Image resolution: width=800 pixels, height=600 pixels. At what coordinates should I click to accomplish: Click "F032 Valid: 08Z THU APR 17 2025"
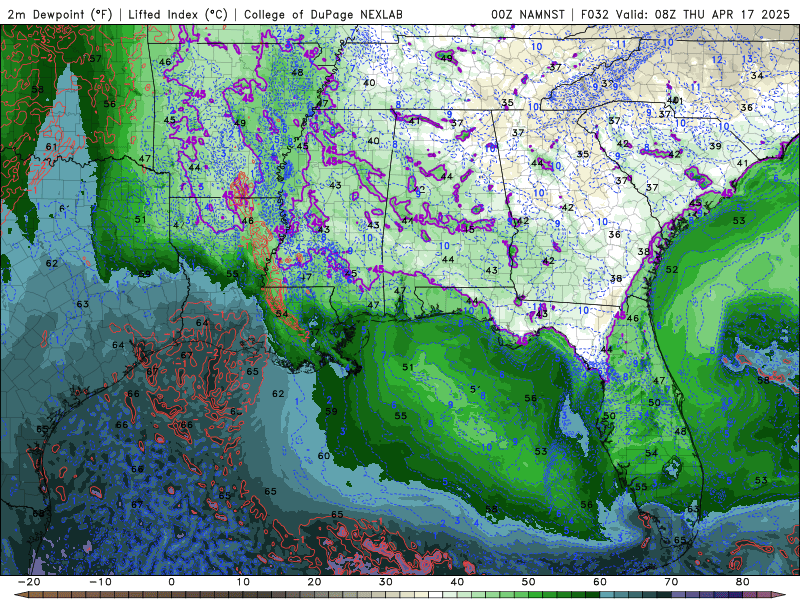(685, 14)
